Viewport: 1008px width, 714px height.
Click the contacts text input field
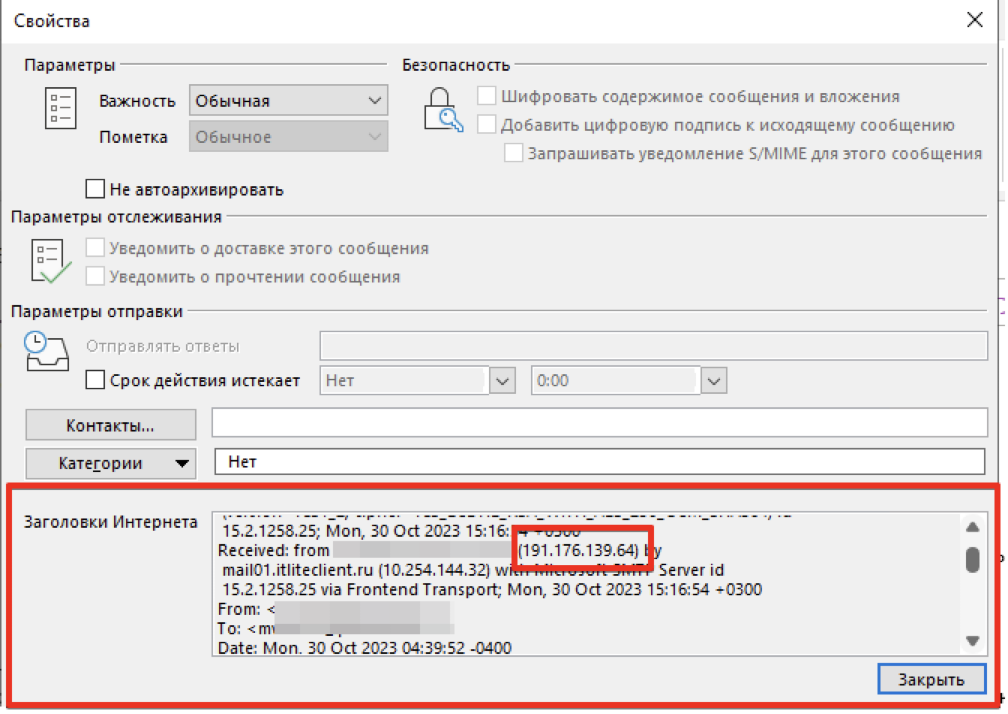click(598, 425)
